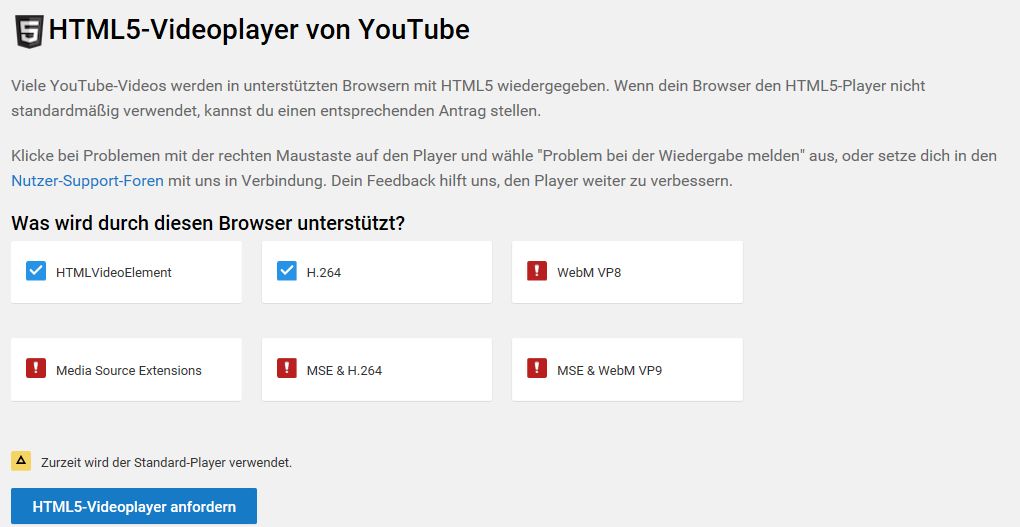
Task: Click the HTML5 shield logo icon
Action: click(x=29, y=31)
